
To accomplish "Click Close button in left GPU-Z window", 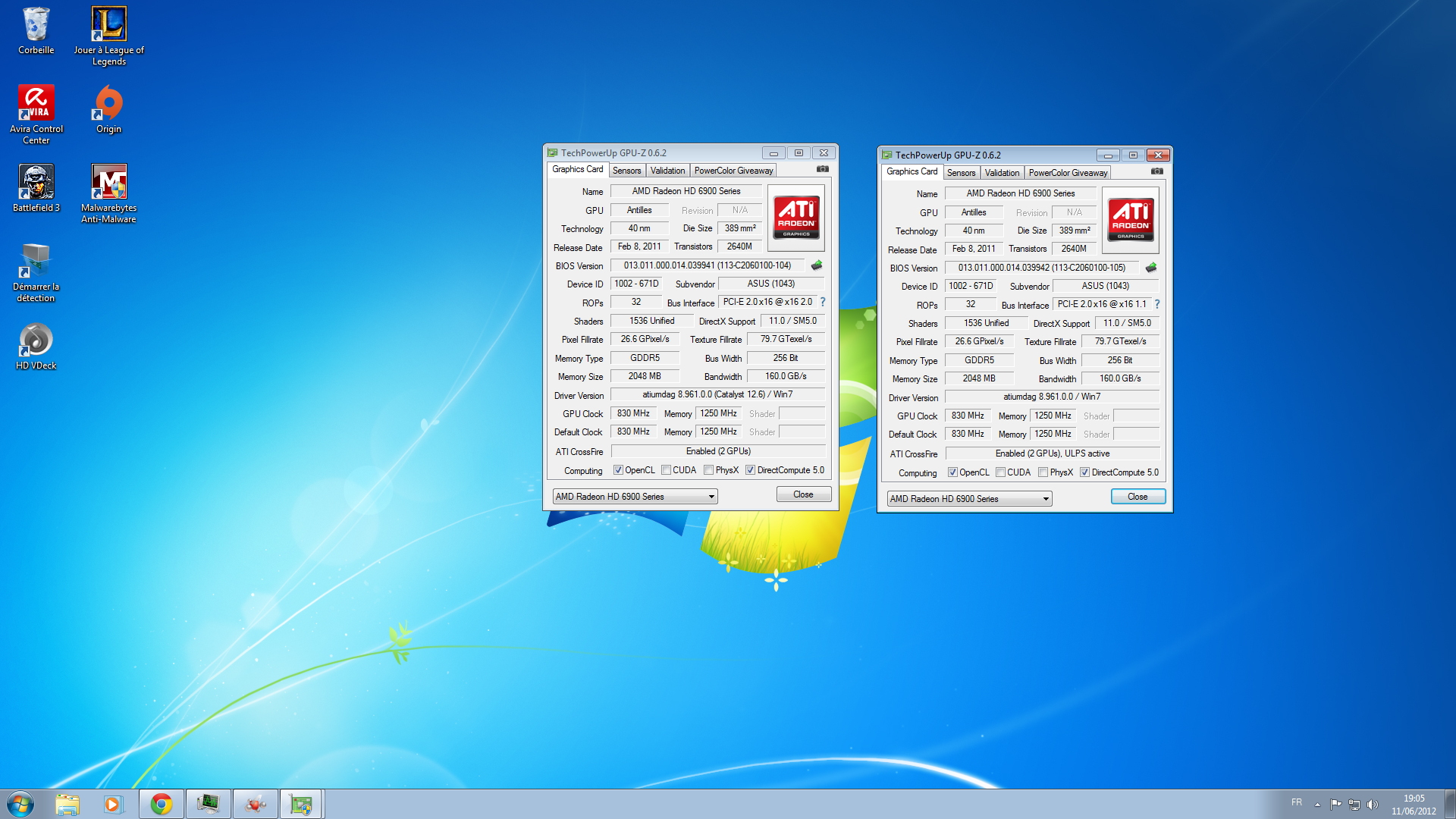I will click(x=803, y=494).
